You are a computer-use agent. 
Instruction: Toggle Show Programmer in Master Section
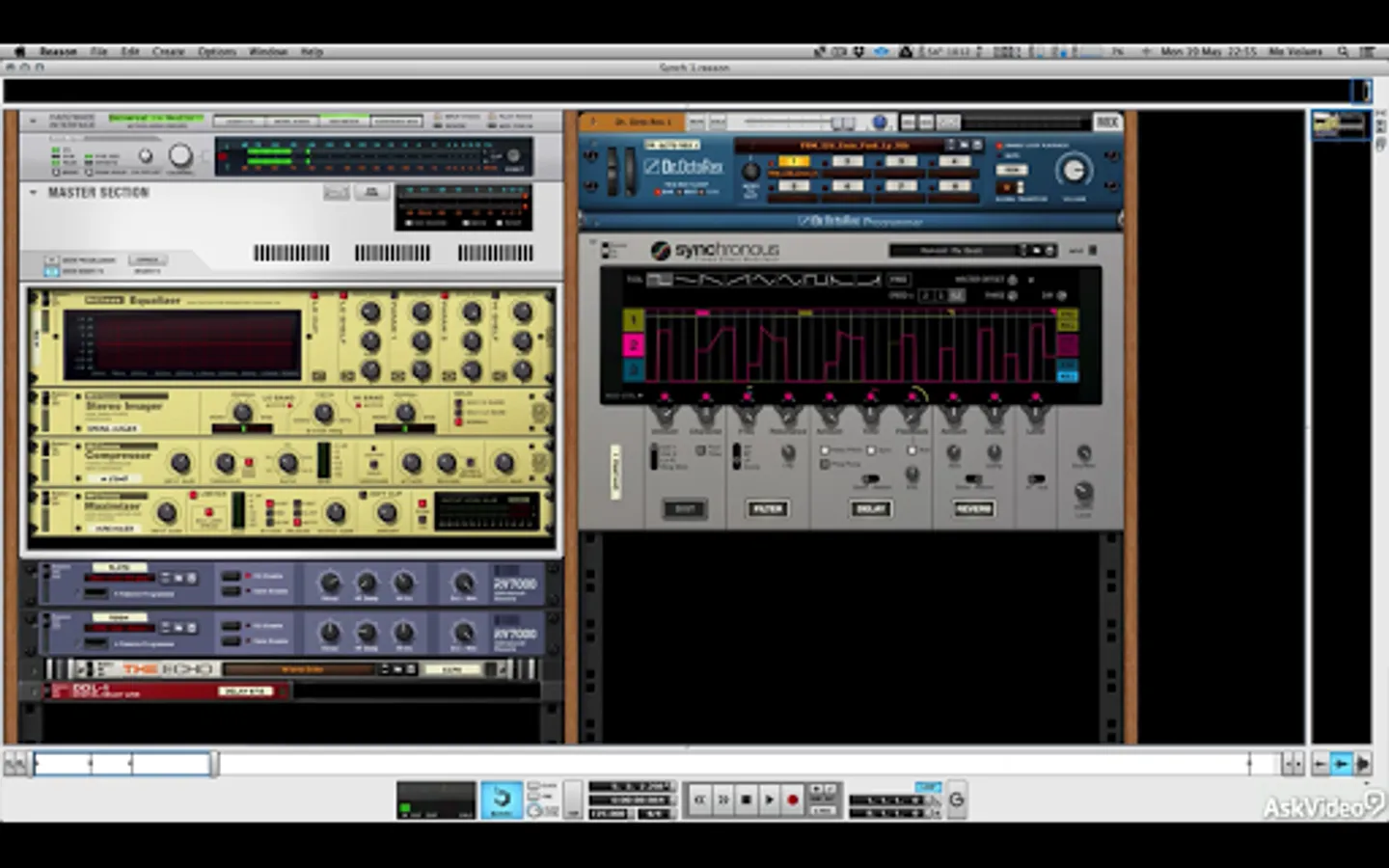point(51,260)
